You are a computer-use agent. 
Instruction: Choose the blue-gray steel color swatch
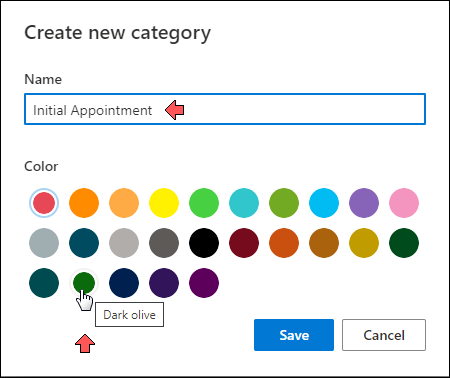44,243
